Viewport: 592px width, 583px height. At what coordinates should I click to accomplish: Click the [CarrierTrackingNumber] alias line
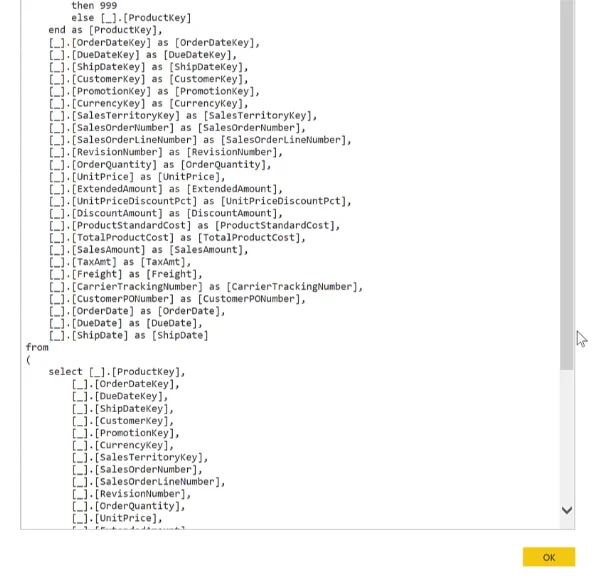click(206, 287)
